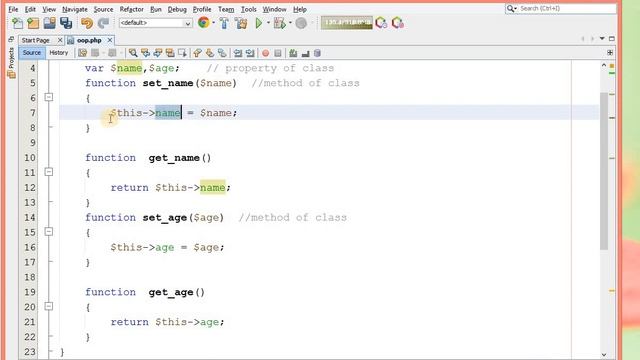
Task: Collapse the get_age code fold
Action: click(49, 306)
